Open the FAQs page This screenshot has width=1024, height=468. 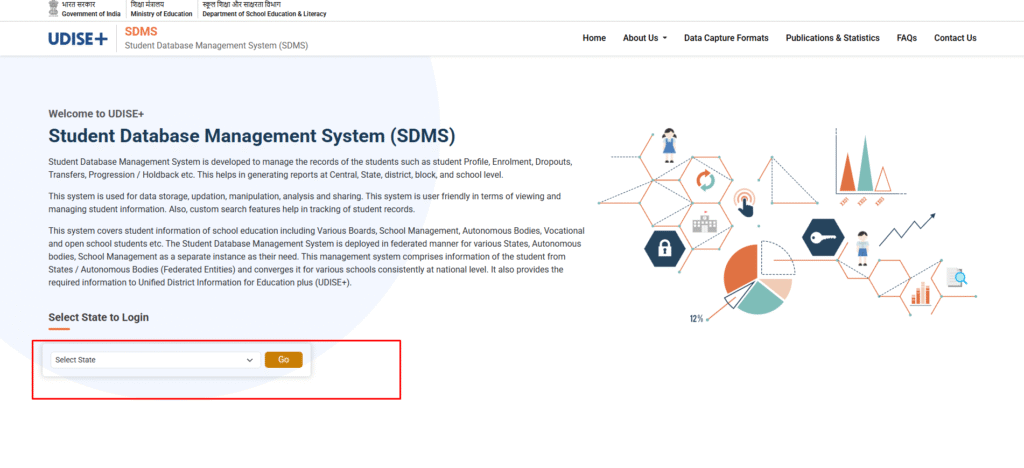pyautogui.click(x=906, y=38)
